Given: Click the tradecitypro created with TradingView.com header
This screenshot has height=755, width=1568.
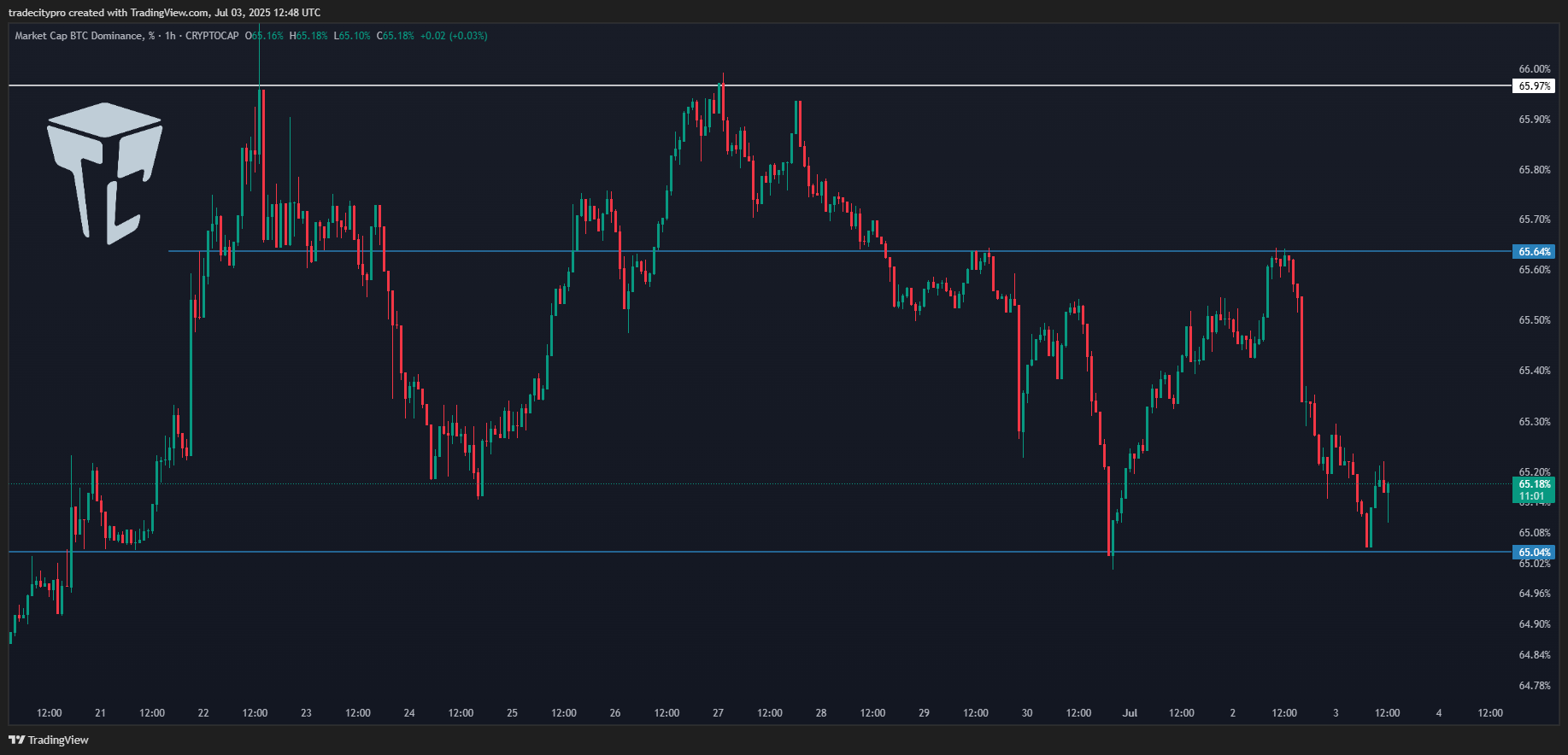Looking at the screenshot, I should (x=165, y=13).
